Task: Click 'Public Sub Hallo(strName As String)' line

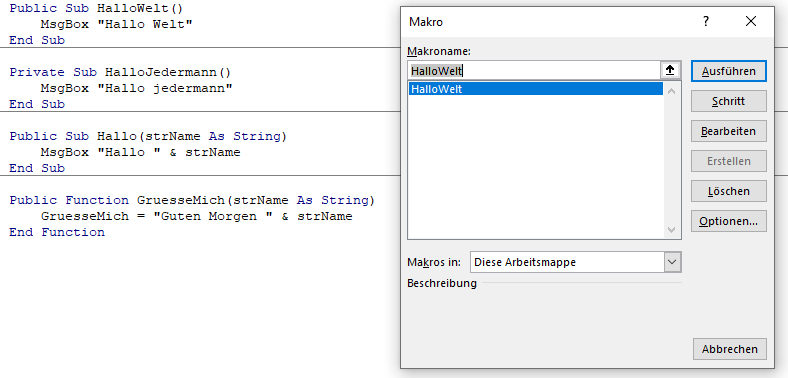Action: pos(148,136)
